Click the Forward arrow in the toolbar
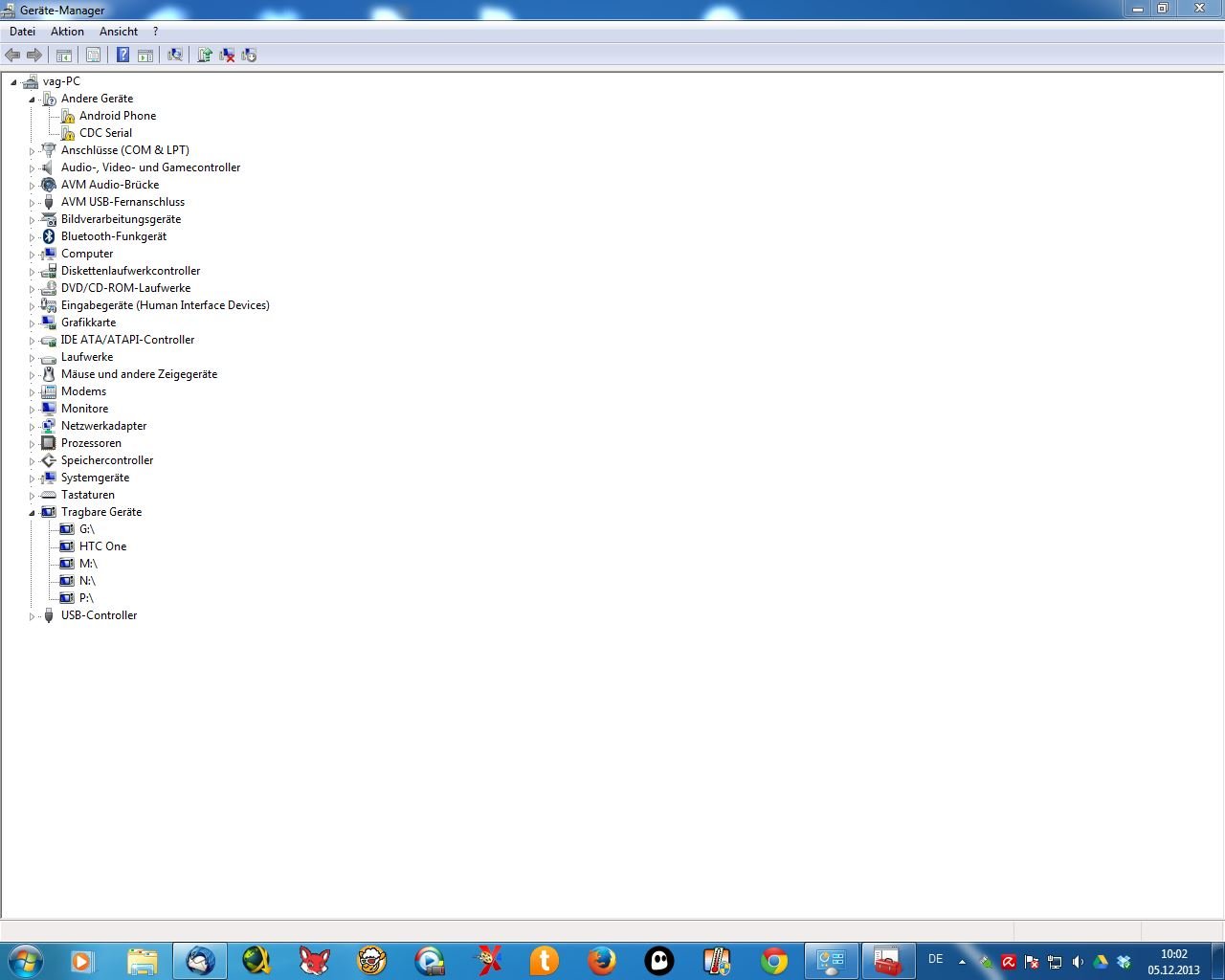 pyautogui.click(x=34, y=56)
